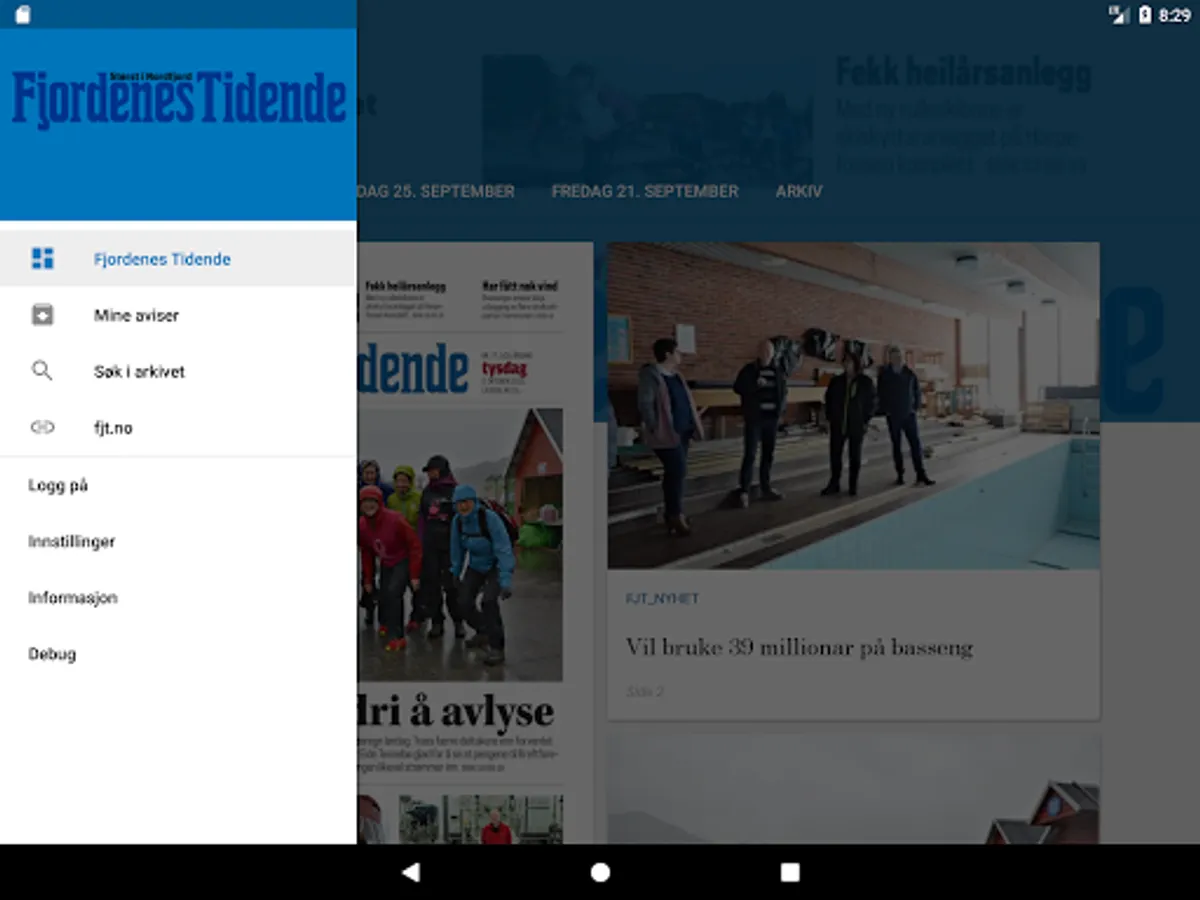Open the swimming pool article photo
The image size is (1200, 900).
[854, 406]
